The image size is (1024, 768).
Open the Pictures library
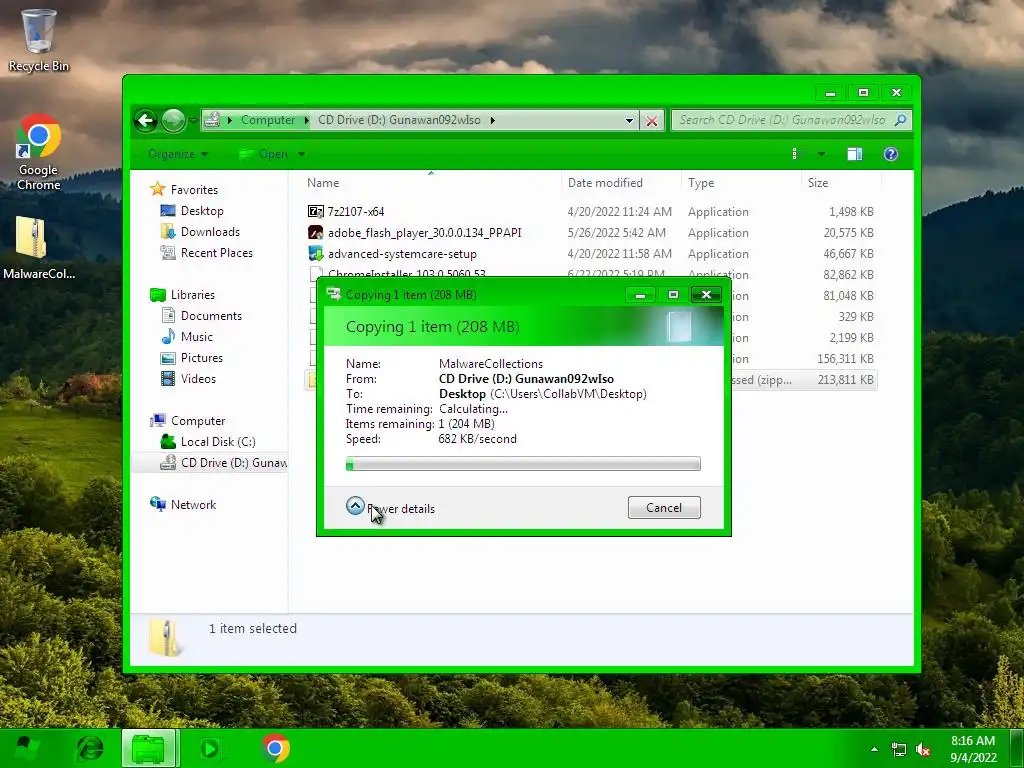coord(202,358)
